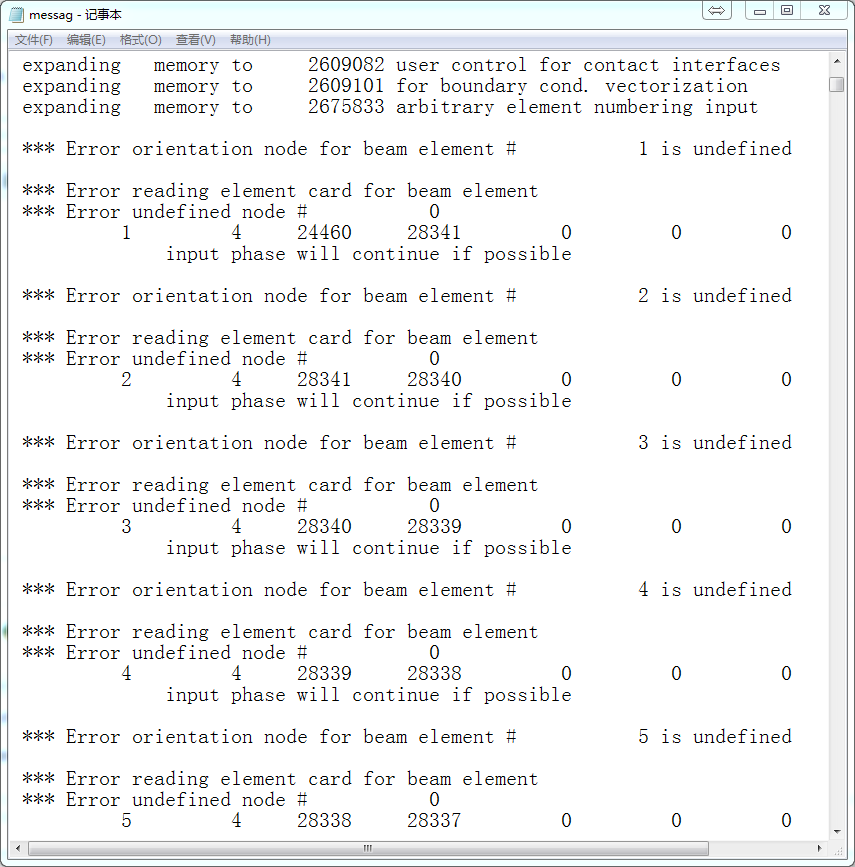
Task: Click the window title 'messag - 记事本'
Action: (75, 15)
